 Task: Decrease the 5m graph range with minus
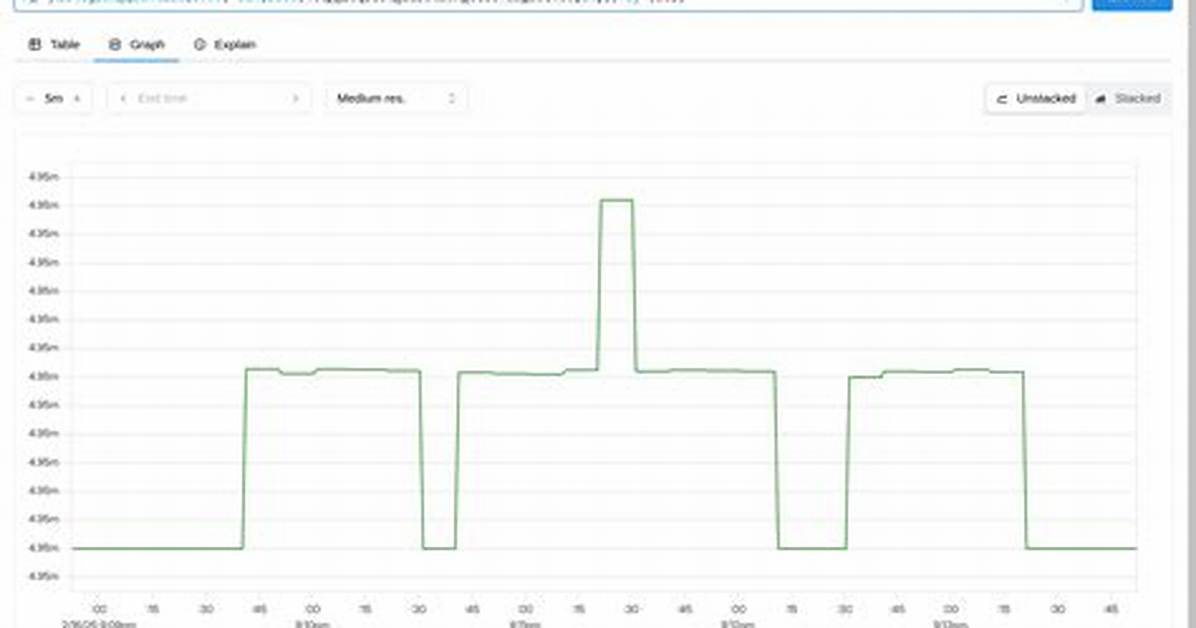pyautogui.click(x=30, y=98)
